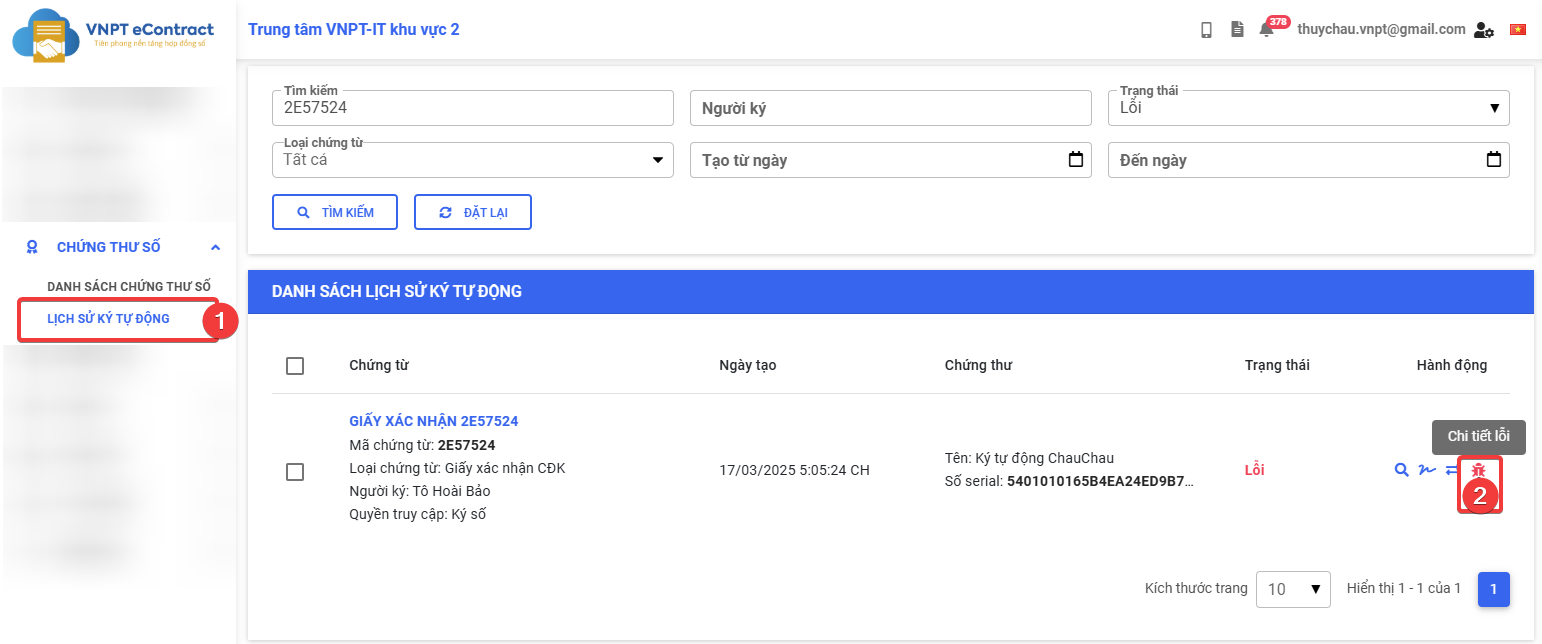Click DANH SÁCH LỊCH SỬ KÝ TỰ ĐỘNG heading
The image size is (1542, 644).
(397, 292)
